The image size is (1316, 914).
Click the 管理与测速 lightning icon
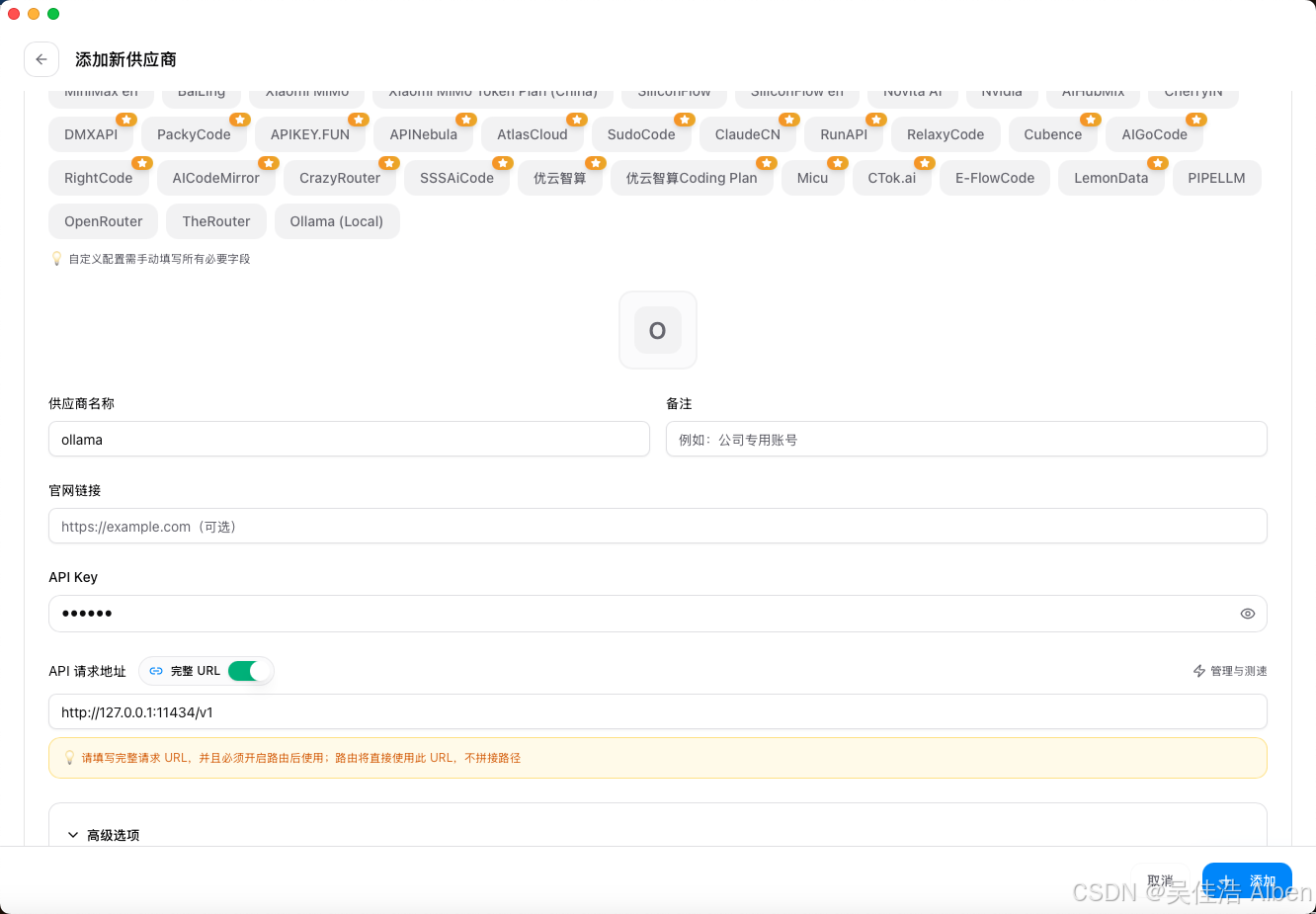(x=1199, y=671)
